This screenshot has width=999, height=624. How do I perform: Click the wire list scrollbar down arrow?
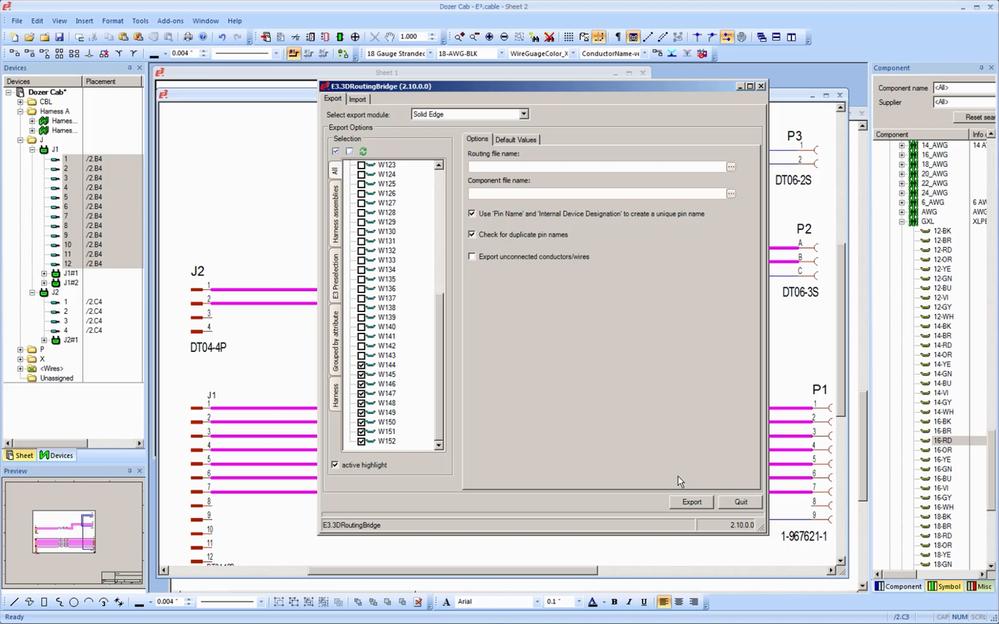click(438, 445)
